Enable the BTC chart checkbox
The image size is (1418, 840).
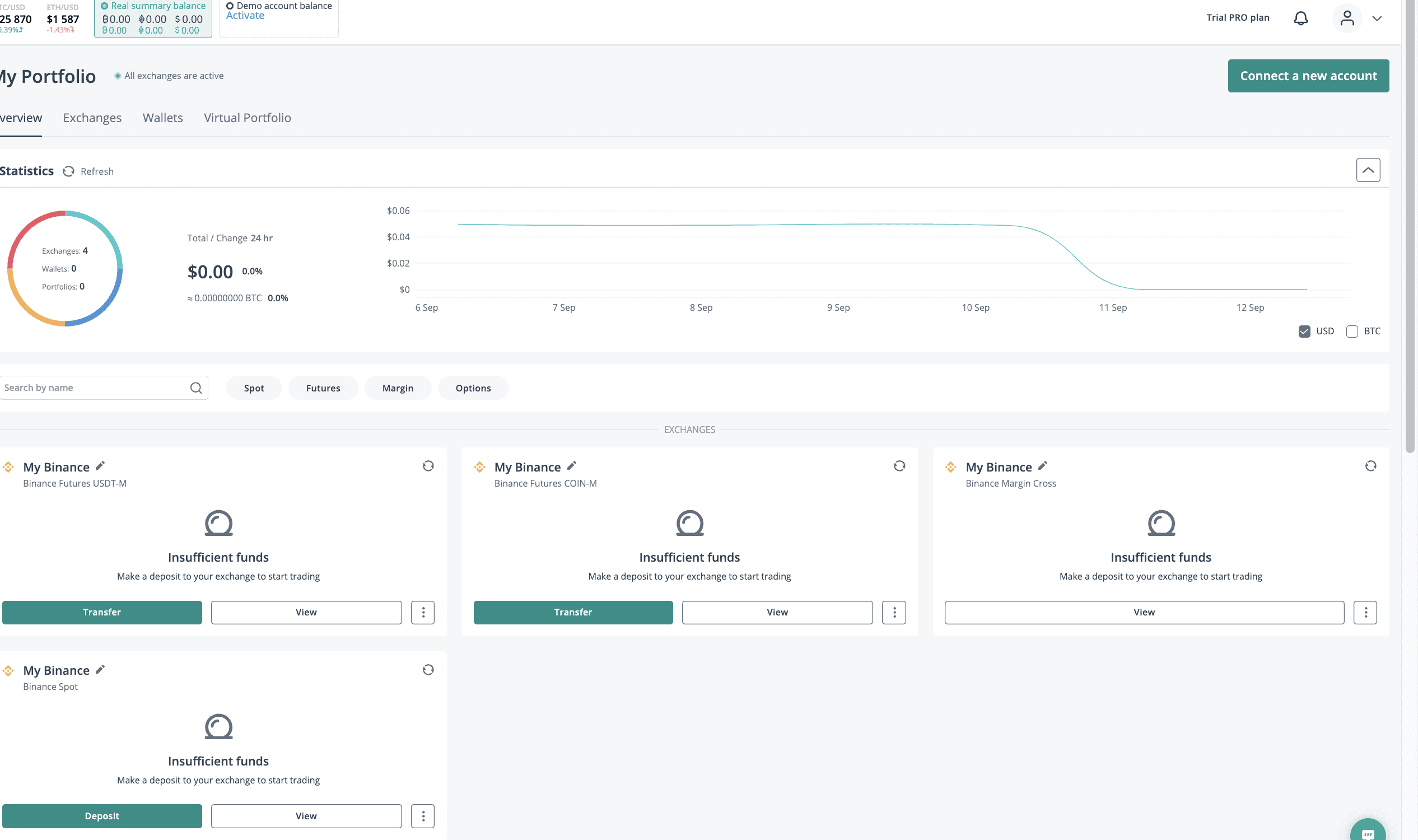(1352, 332)
